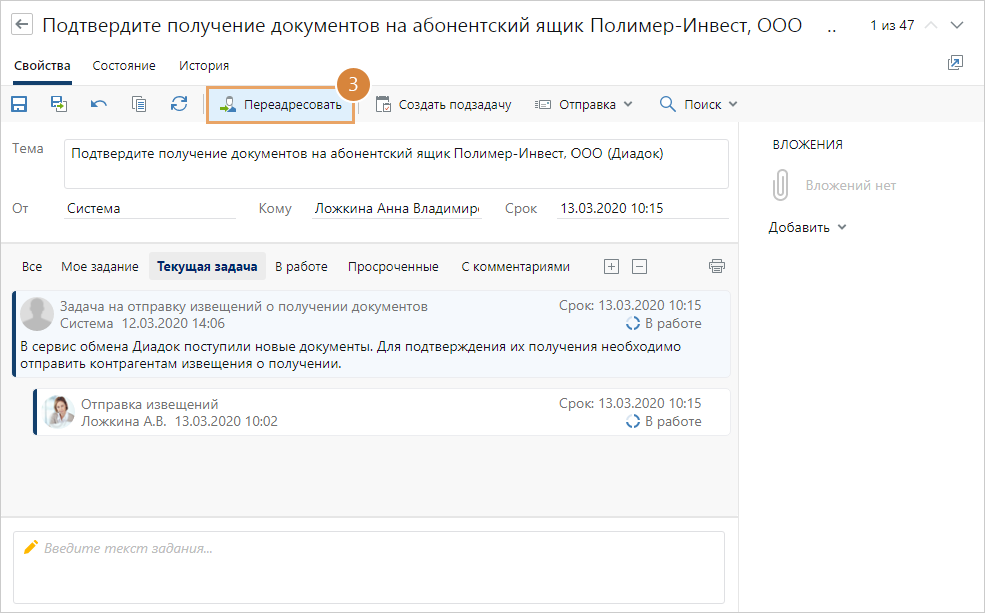Viewport: 985px width, 613px height.
Task: Click the Переадресовать button
Action: click(x=281, y=104)
